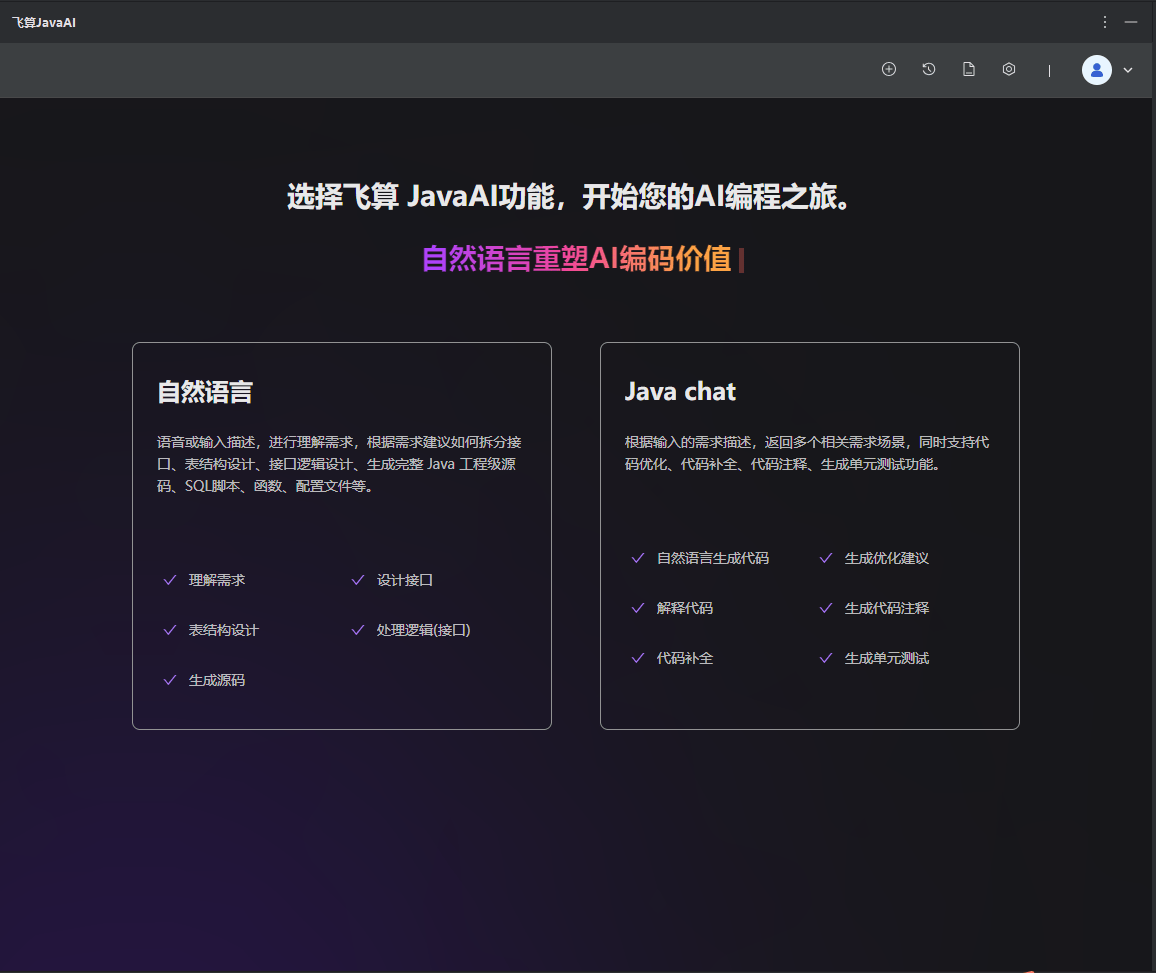The image size is (1156, 973).
Task: Click the checkmark beside 生成代码注释
Action: 826,608
